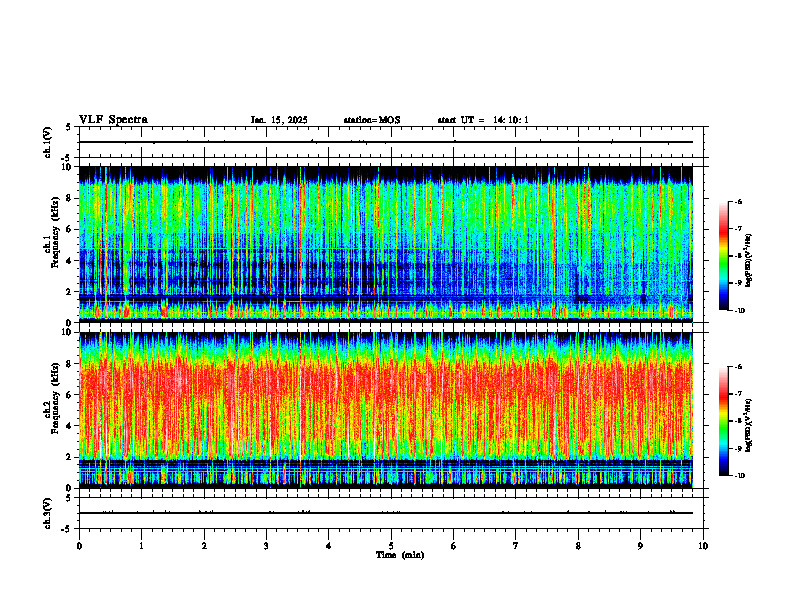Viewport: 792px width, 612px height.
Task: Select the "start UT = 14:10:1" text
Action: [x=483, y=120]
